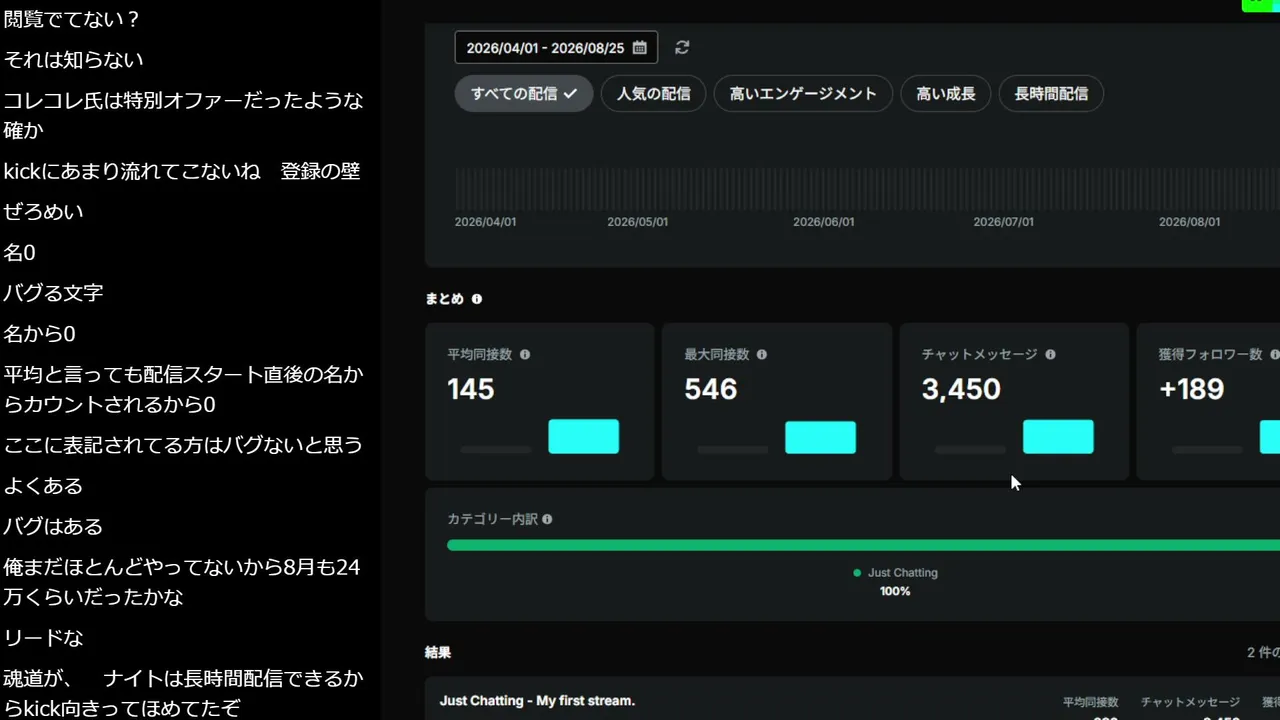Open the calendar icon in date range field
Screen dimensions: 1280x720
pos(640,48)
